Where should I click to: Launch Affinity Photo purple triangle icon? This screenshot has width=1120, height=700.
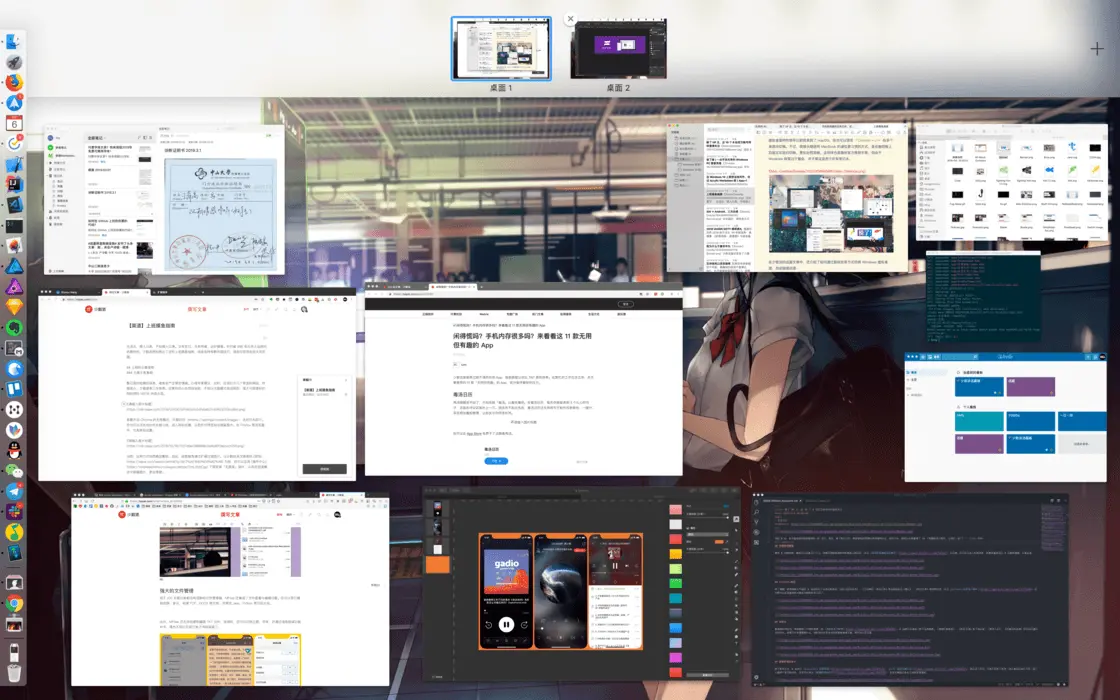[x=14, y=287]
